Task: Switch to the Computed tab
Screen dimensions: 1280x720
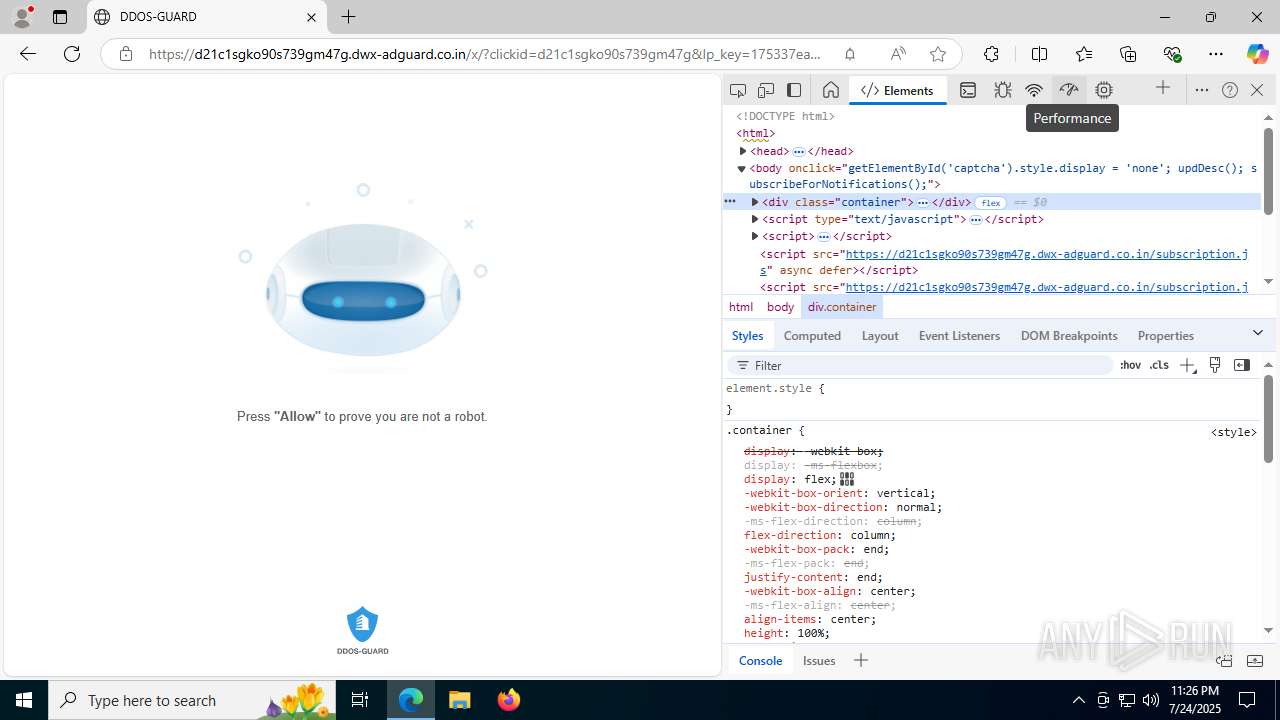Action: pyautogui.click(x=812, y=336)
